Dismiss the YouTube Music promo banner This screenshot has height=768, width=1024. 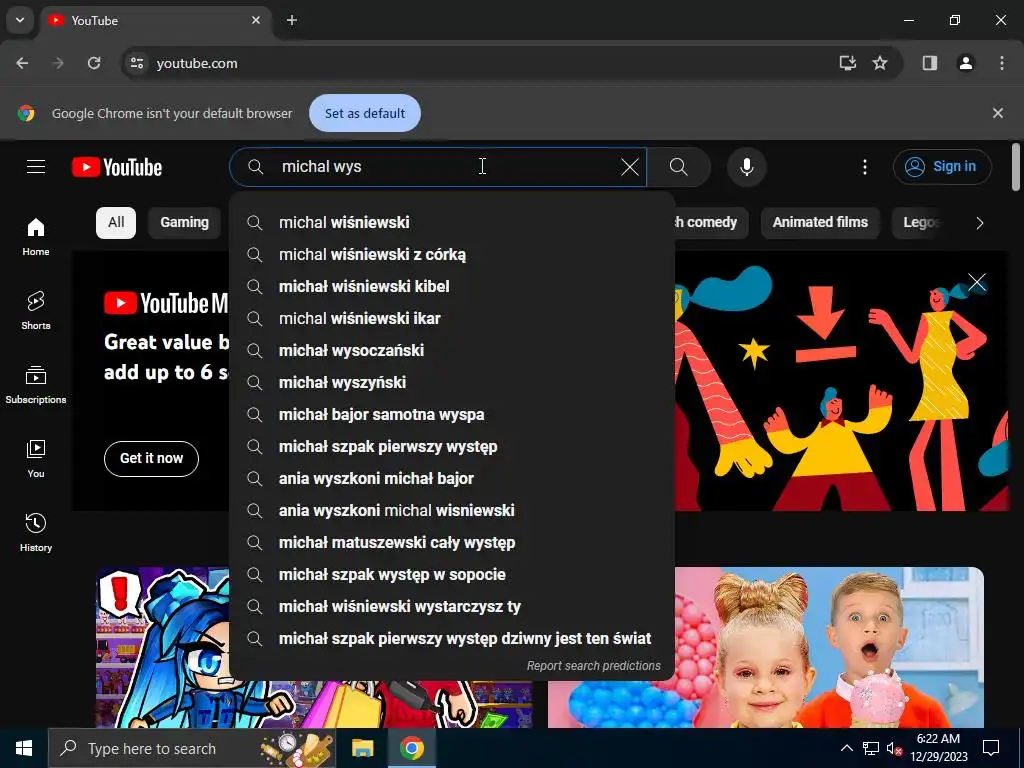(x=977, y=283)
